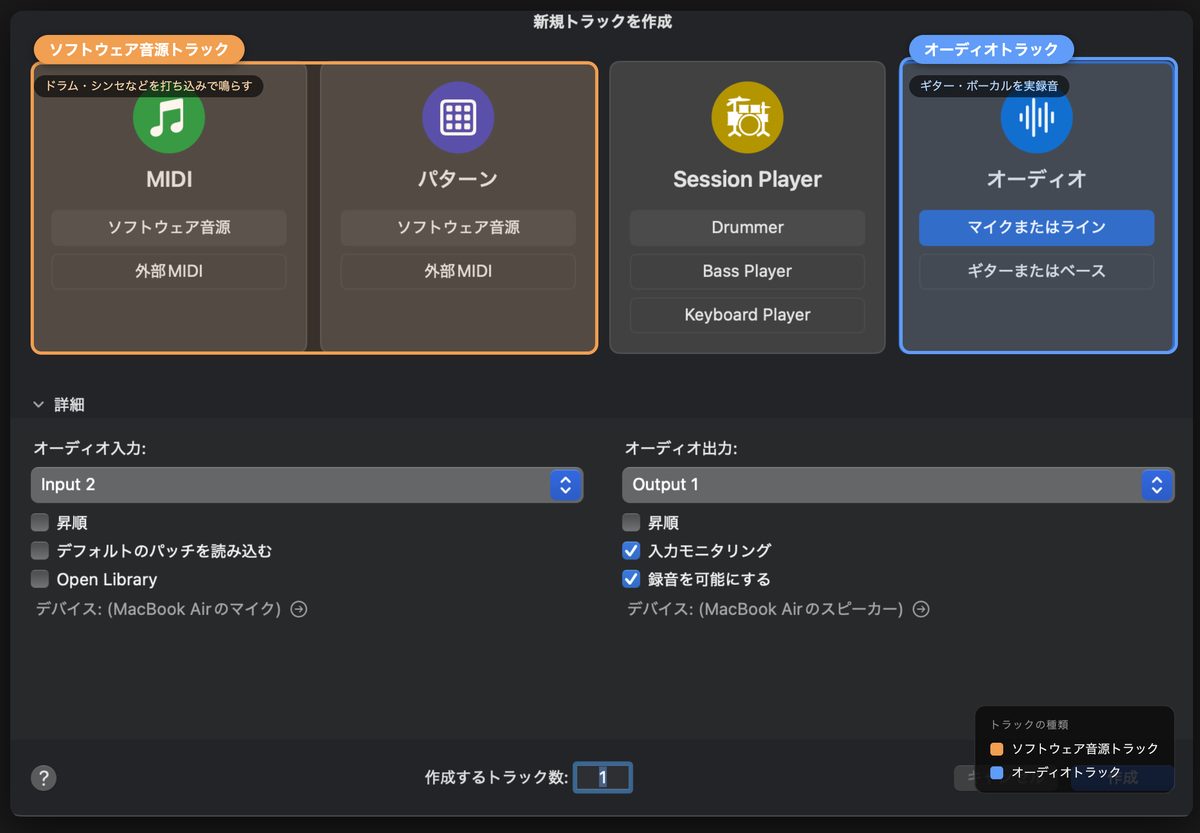This screenshot has height=833, width=1200.
Task: Choose ソフトウェア音源 under パターン
Action: pos(458,227)
